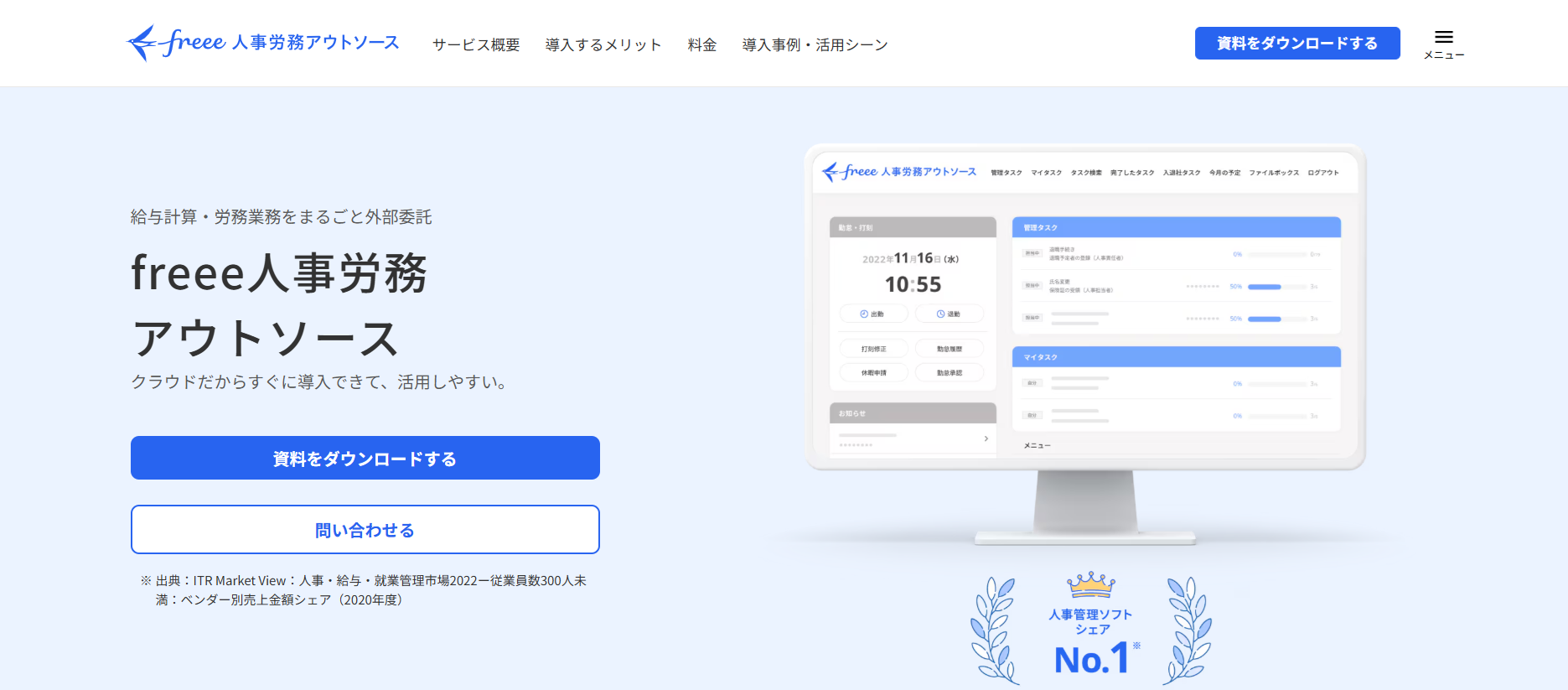
Task: Select タスク検索 in the mockup navigation
Action: (x=1086, y=173)
